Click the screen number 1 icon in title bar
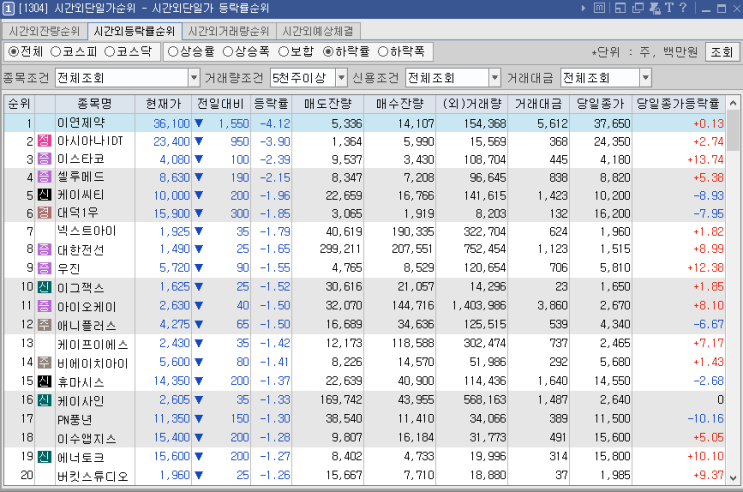This screenshot has width=743, height=492. tap(9, 8)
